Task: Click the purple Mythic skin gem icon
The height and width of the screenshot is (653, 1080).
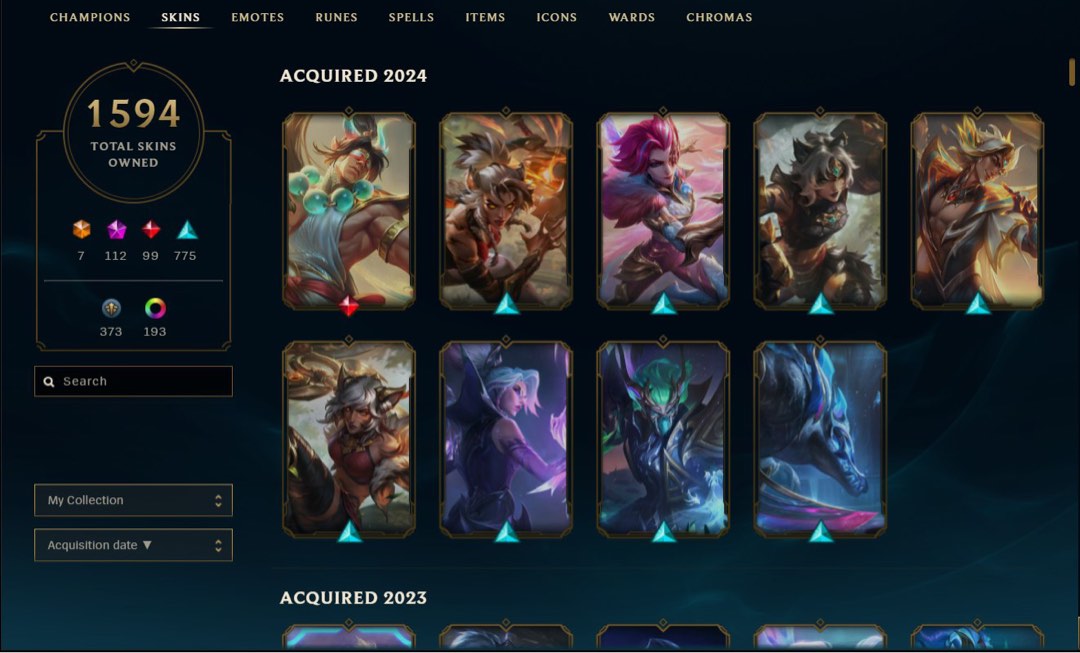Action: tap(116, 229)
